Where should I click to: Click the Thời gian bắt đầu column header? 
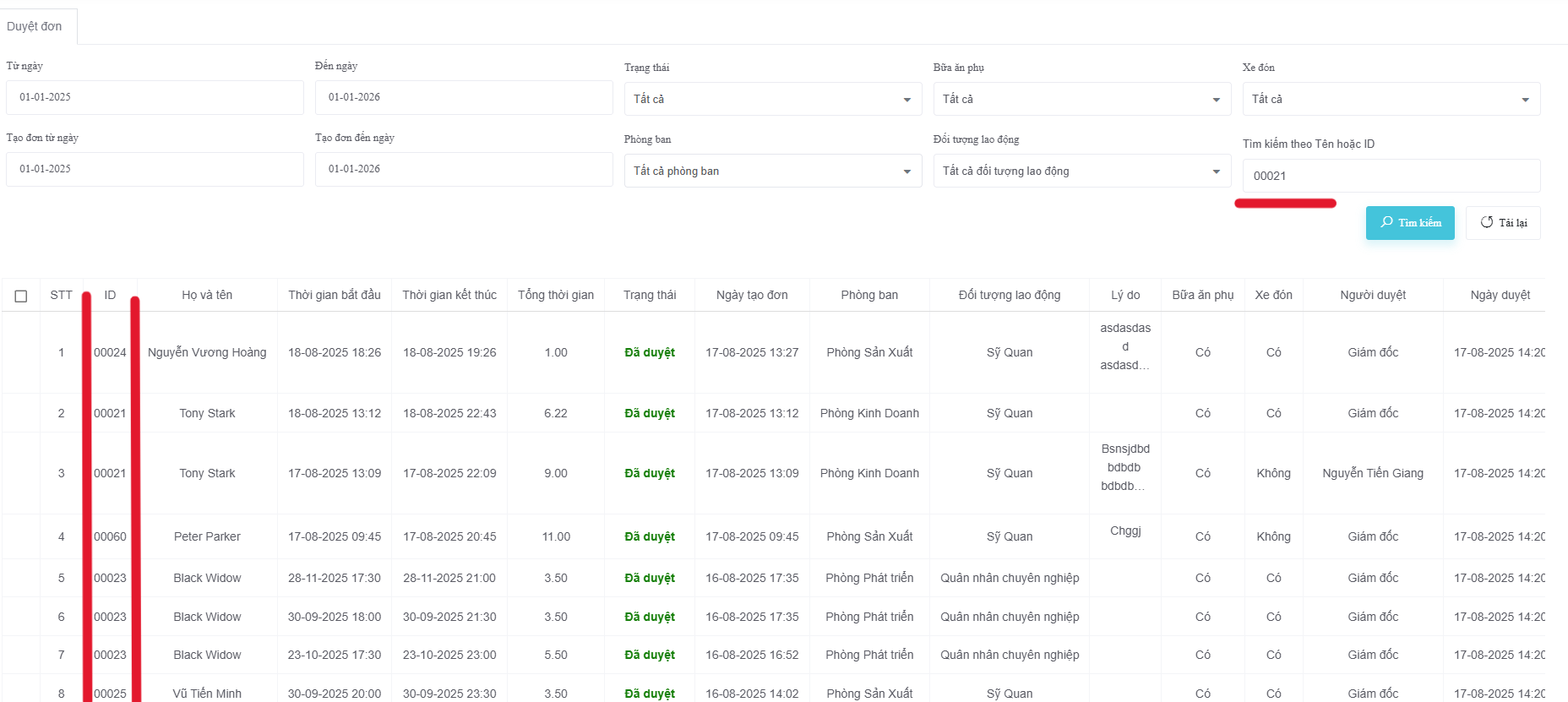point(334,295)
